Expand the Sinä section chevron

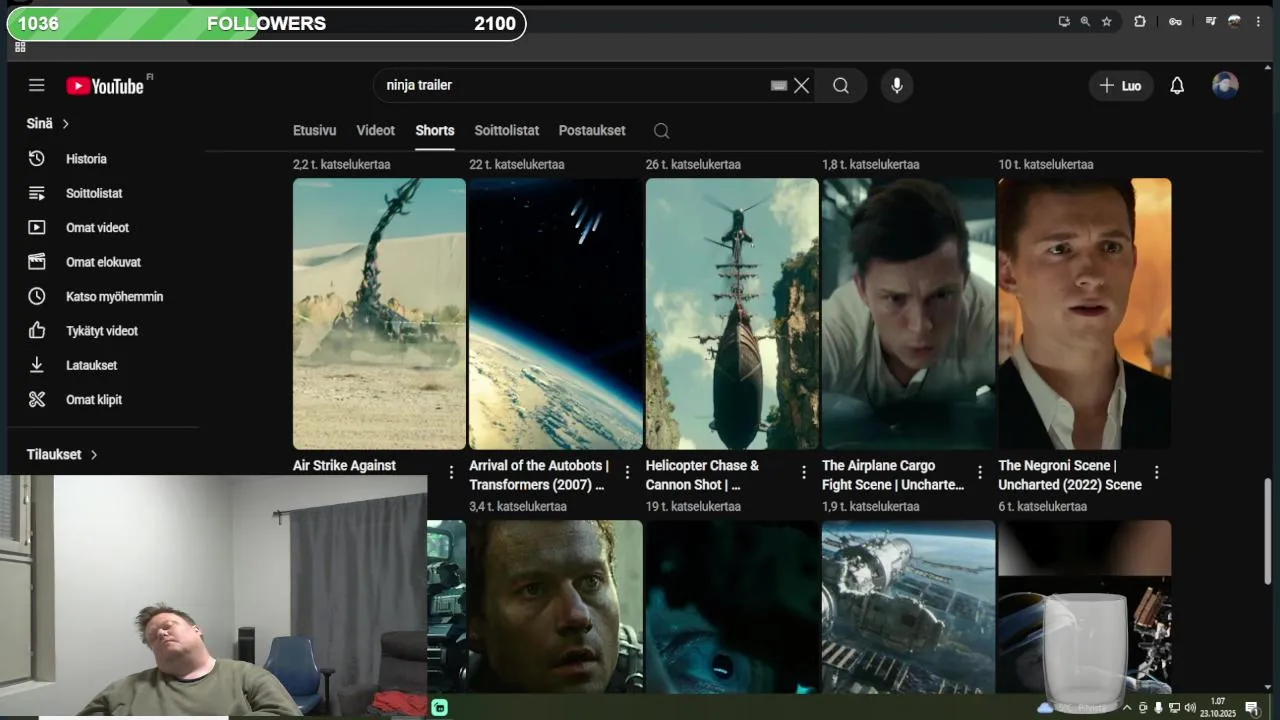point(66,124)
